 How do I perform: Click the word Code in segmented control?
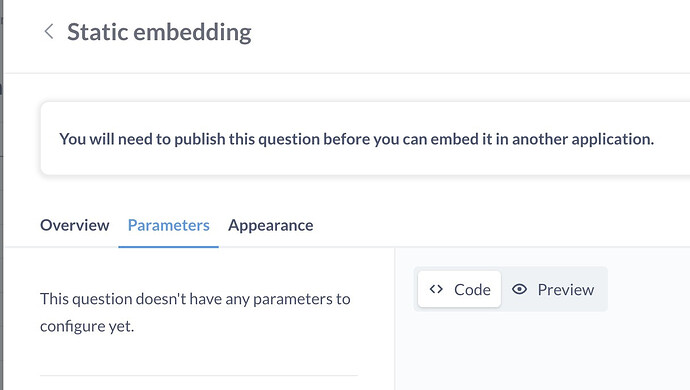tap(472, 290)
